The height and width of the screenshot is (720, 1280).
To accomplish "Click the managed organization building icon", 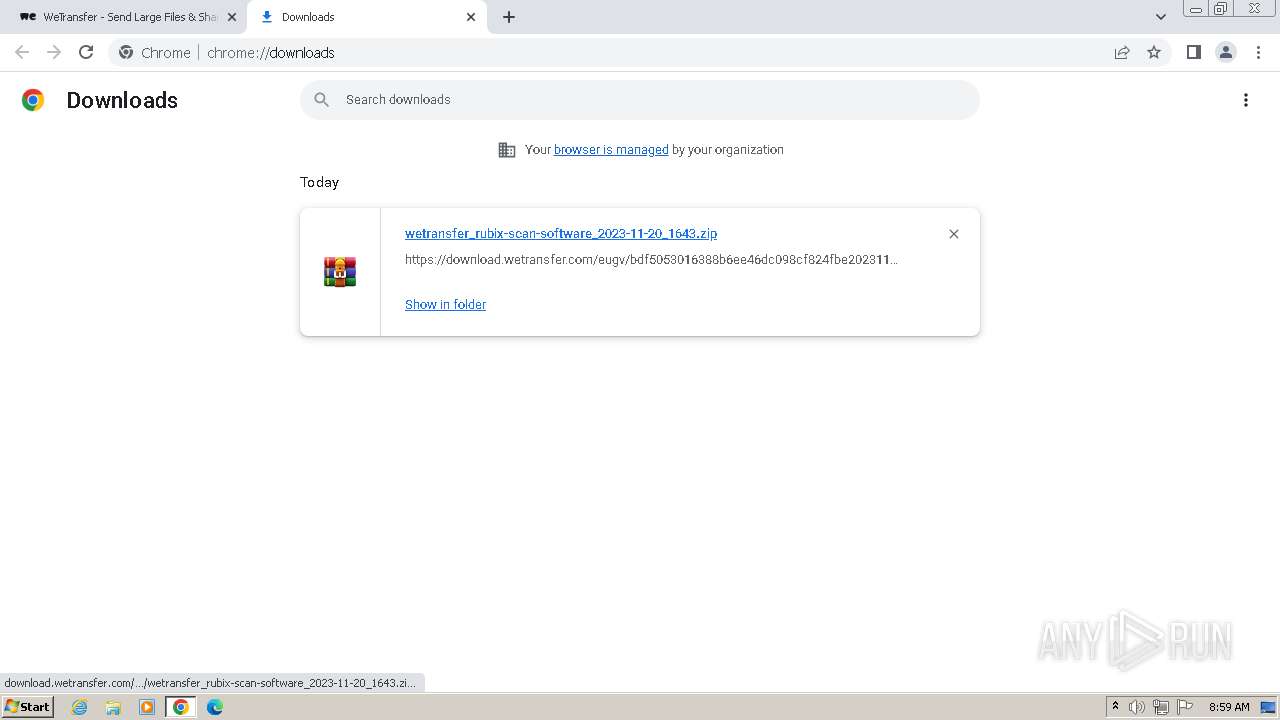I will tap(507, 150).
